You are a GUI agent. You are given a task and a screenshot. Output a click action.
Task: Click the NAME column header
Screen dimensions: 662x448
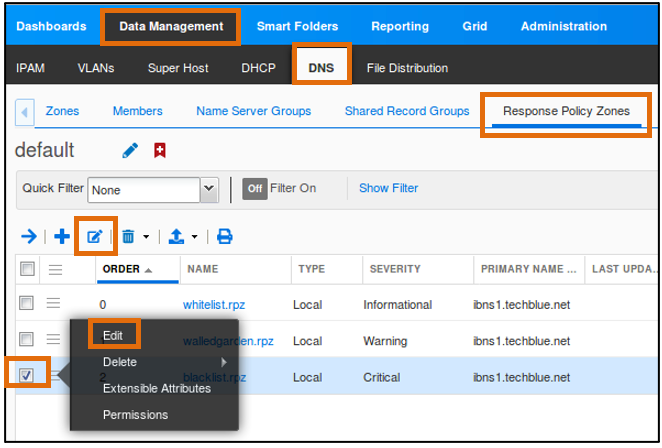203,269
